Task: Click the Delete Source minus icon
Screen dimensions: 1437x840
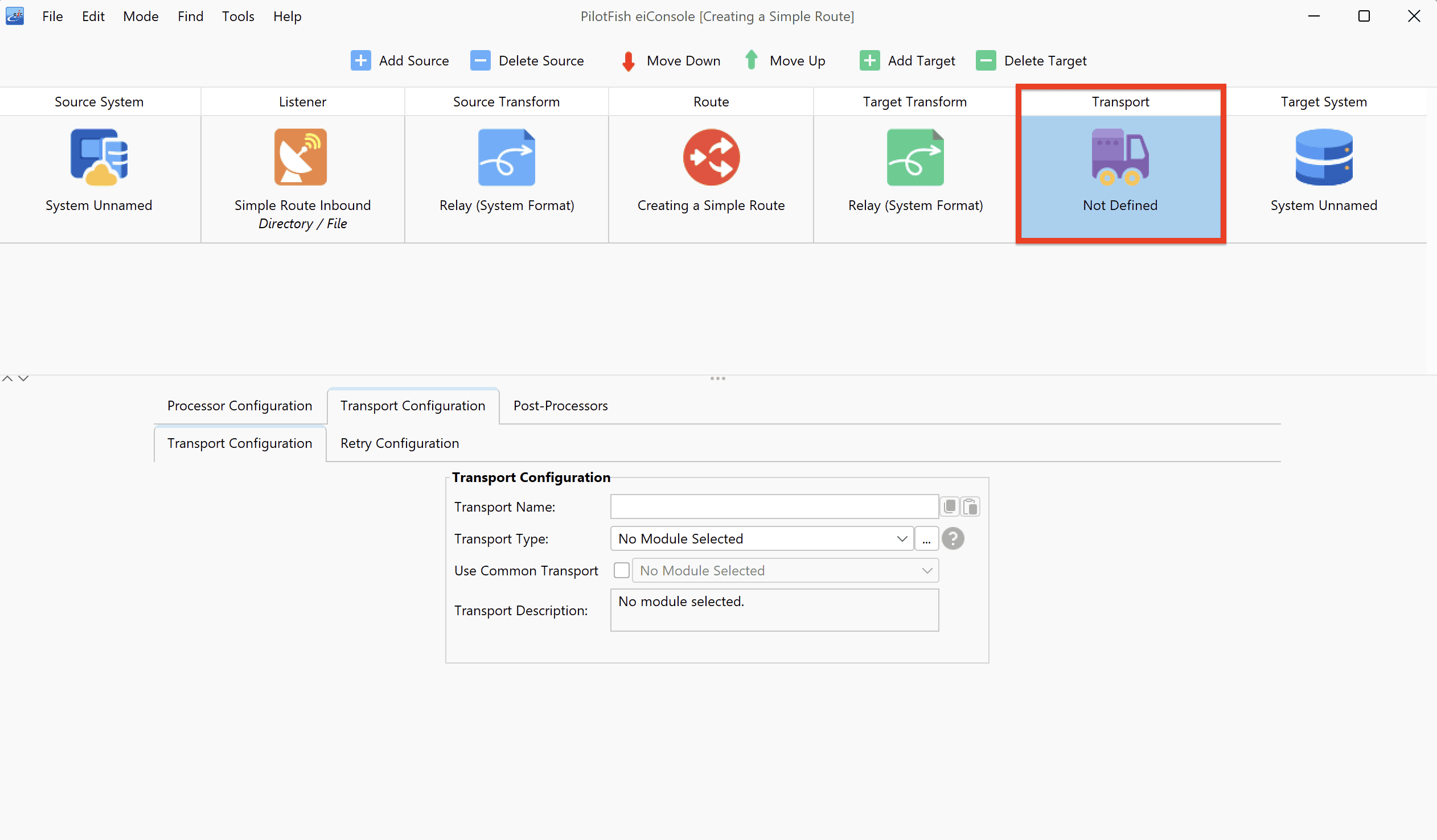Action: 480,60
